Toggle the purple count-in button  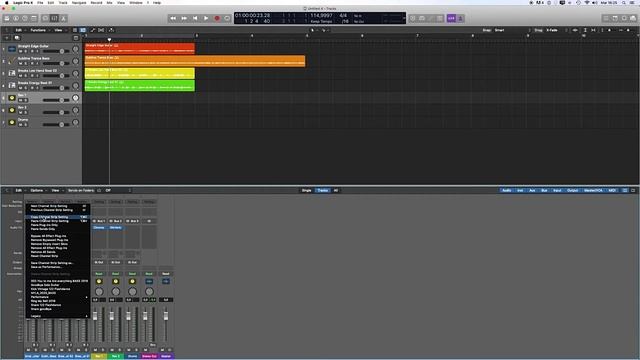click(451, 18)
